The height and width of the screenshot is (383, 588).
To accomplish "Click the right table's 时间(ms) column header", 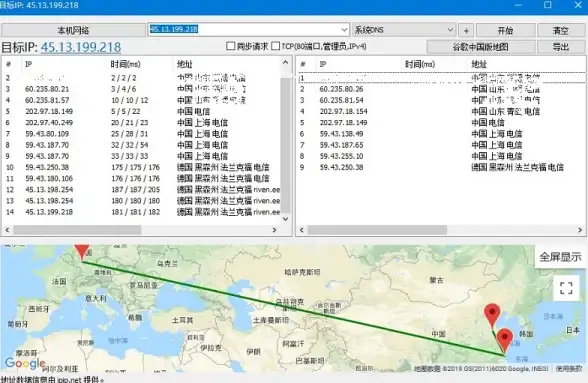I will (420, 64).
